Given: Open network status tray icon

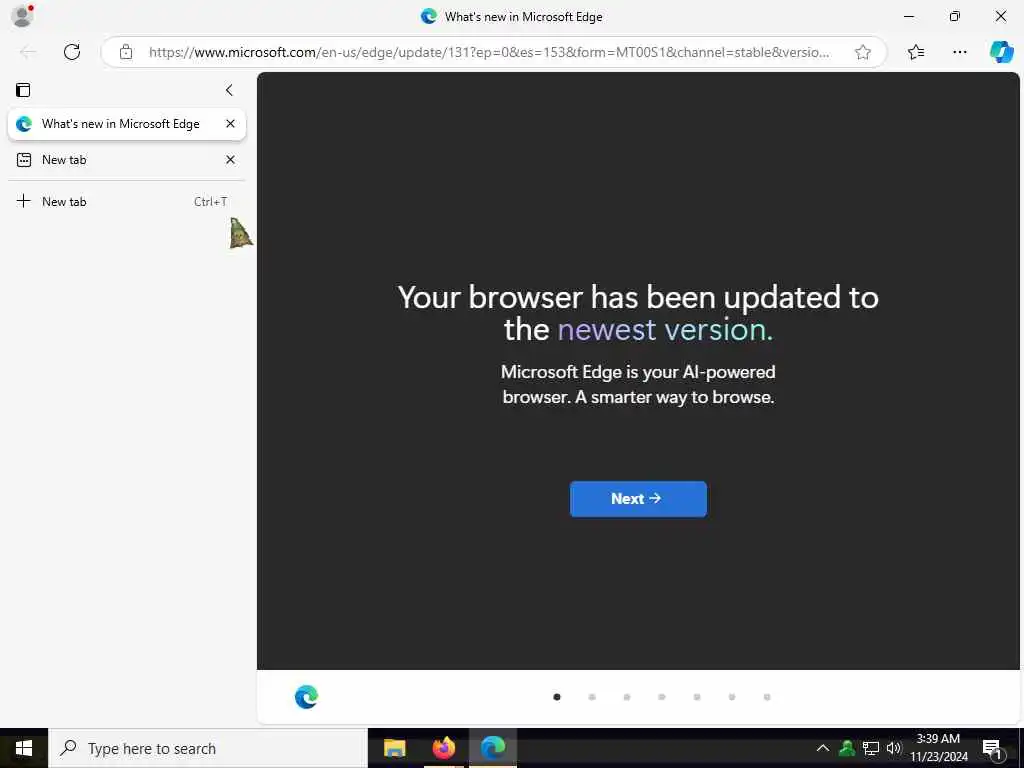Looking at the screenshot, I should (x=871, y=748).
